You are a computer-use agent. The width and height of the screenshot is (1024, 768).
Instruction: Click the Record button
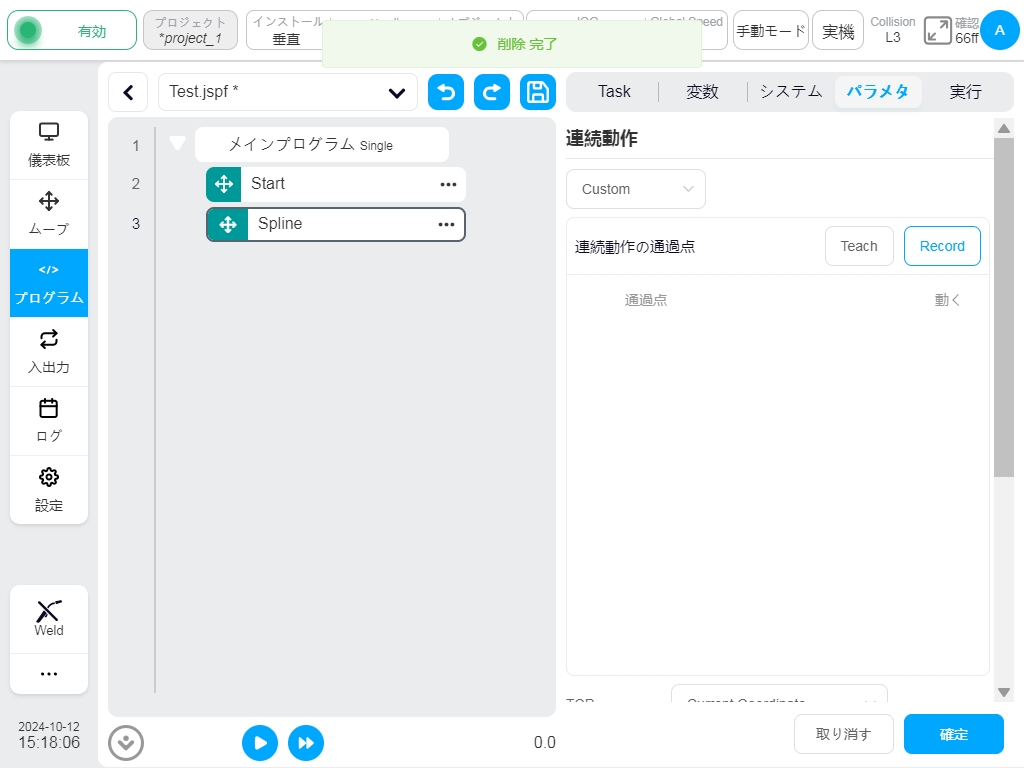point(942,246)
